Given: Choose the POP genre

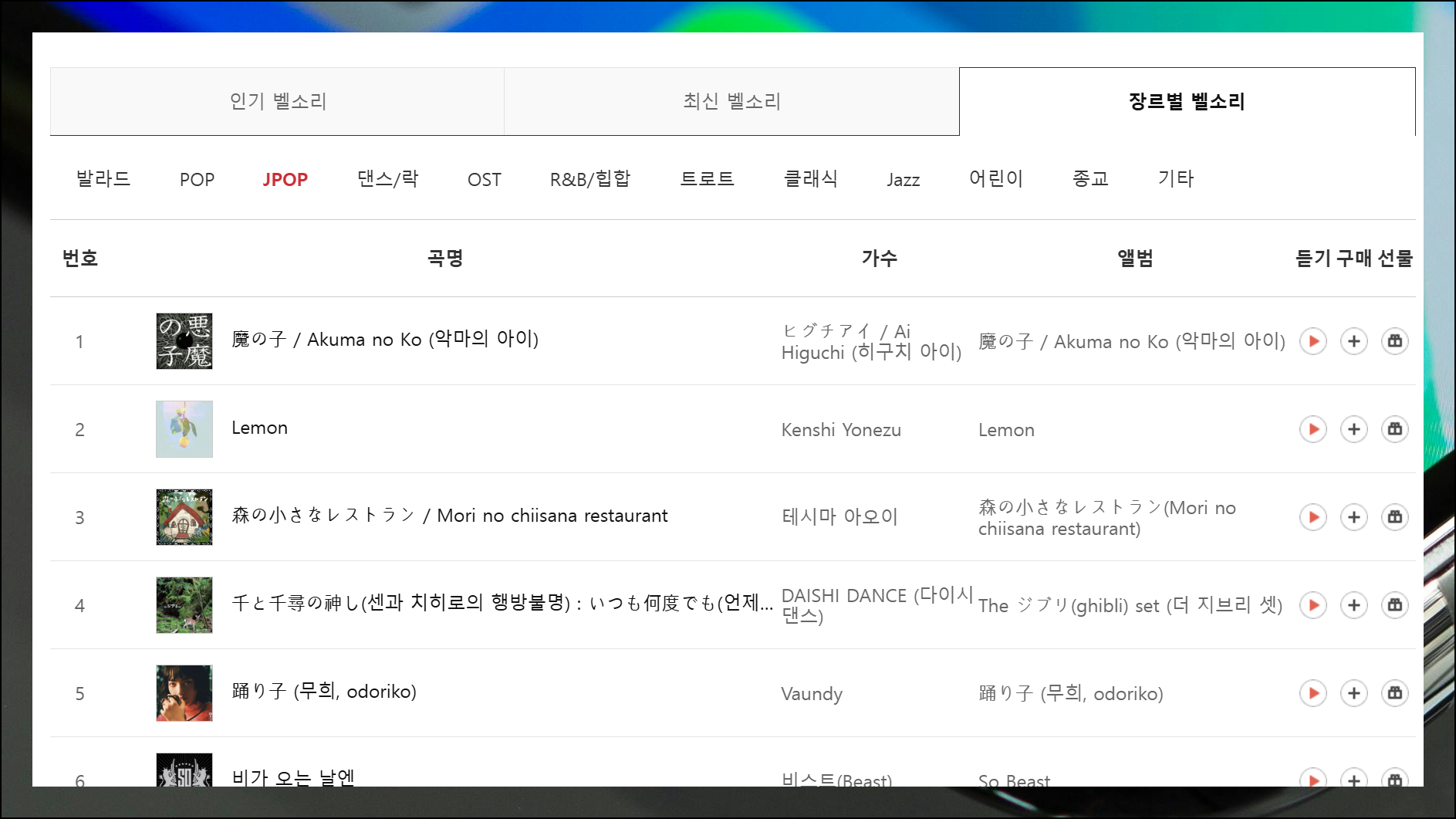Looking at the screenshot, I should (197, 179).
